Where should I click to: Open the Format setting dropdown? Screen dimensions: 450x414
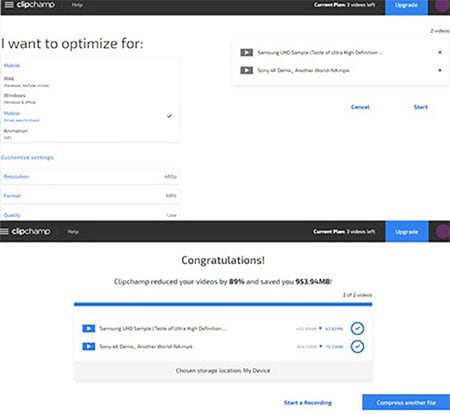[x=90, y=196]
